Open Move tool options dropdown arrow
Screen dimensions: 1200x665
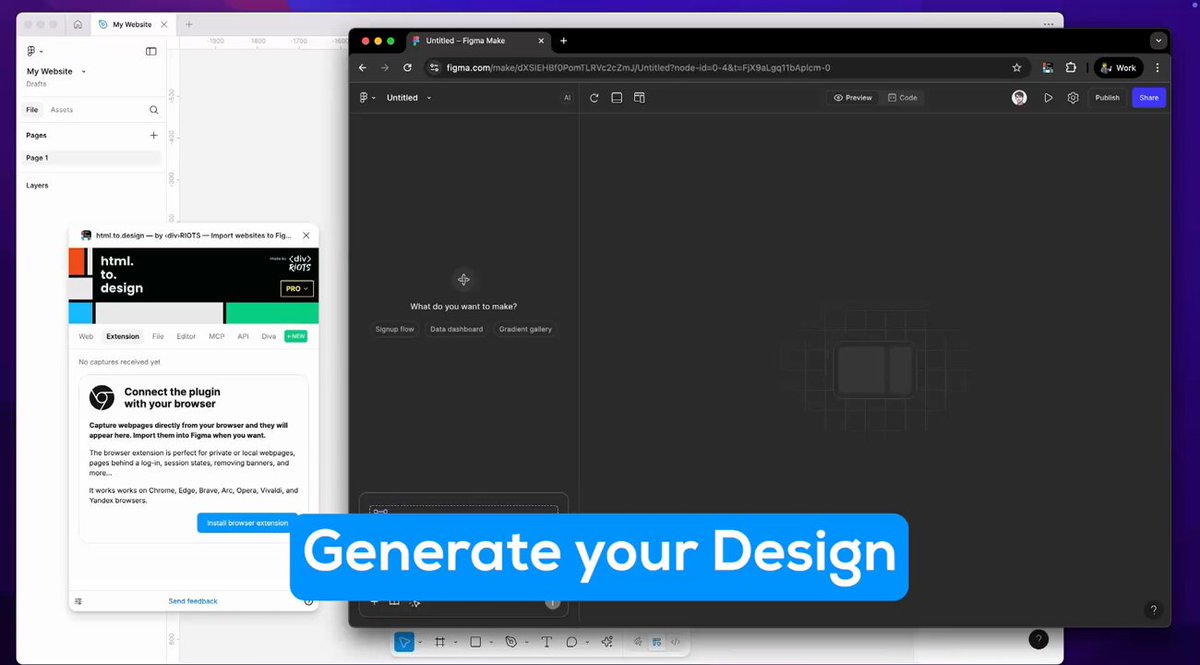420,642
